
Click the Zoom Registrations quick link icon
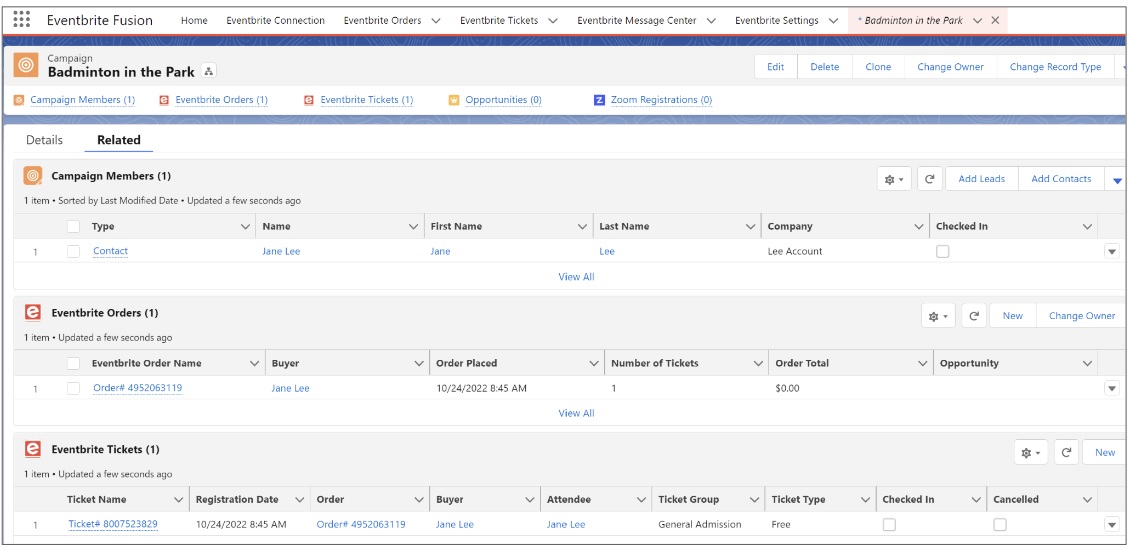(599, 100)
